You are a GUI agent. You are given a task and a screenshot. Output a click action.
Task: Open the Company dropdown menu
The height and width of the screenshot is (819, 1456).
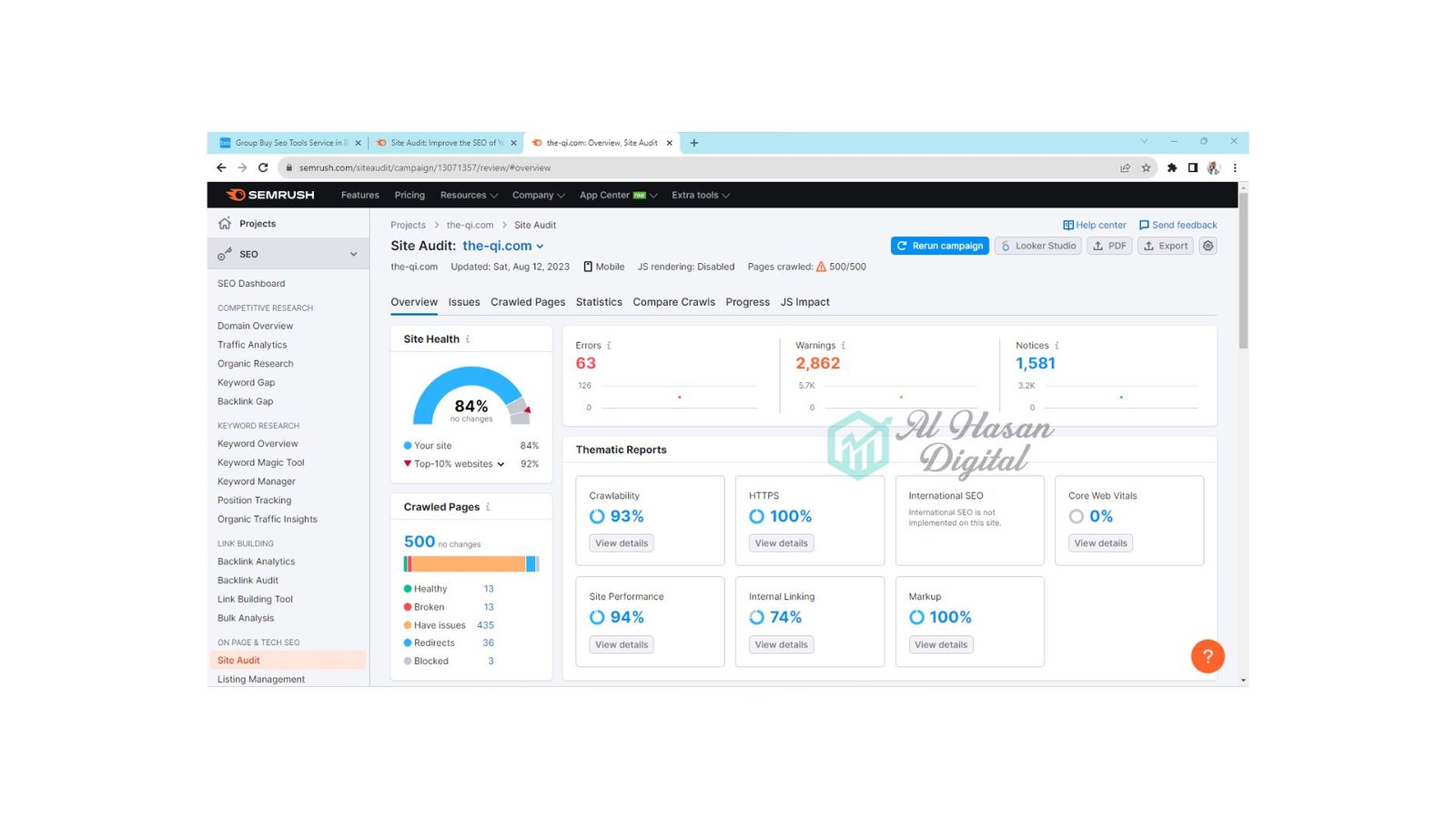538,195
